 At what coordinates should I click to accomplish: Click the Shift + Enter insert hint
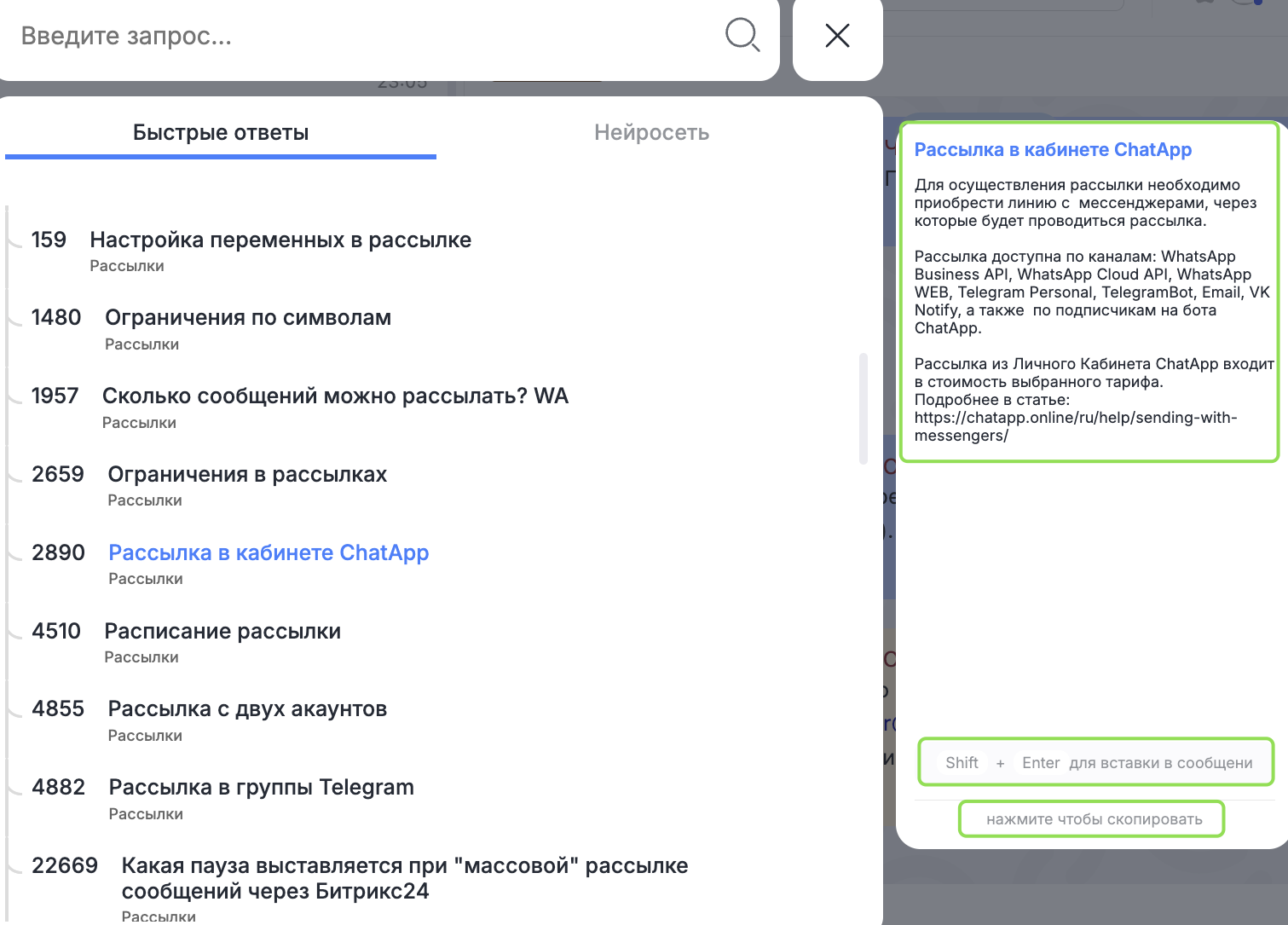click(1096, 763)
